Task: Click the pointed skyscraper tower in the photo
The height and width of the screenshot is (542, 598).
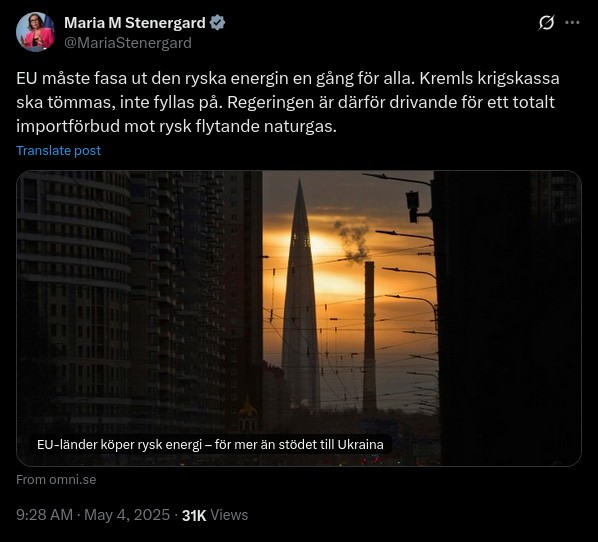Action: pos(300,298)
